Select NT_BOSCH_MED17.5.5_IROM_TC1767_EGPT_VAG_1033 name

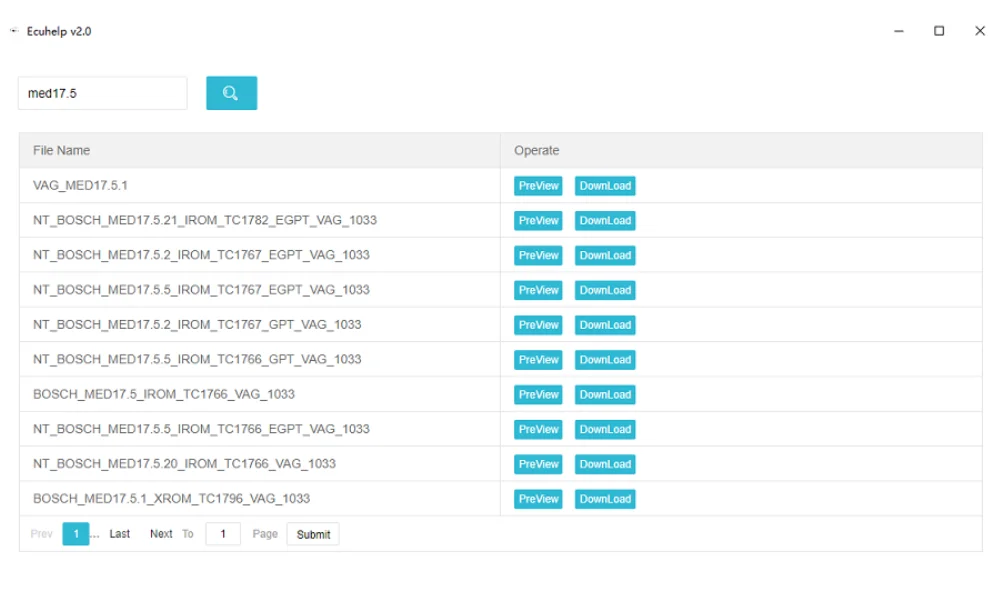(x=201, y=289)
